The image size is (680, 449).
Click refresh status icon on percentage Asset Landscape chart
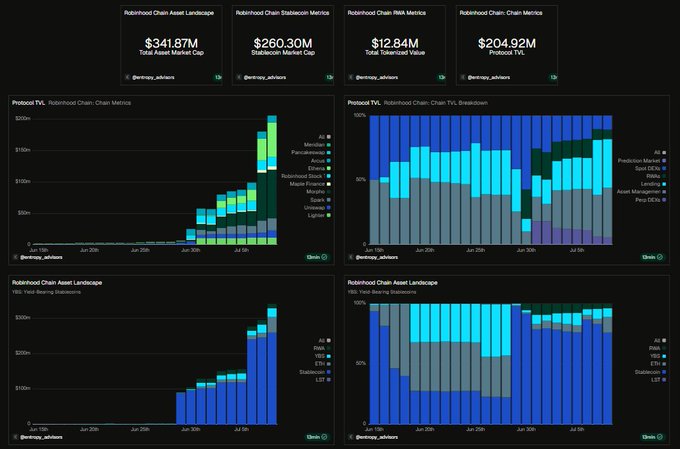(x=660, y=437)
